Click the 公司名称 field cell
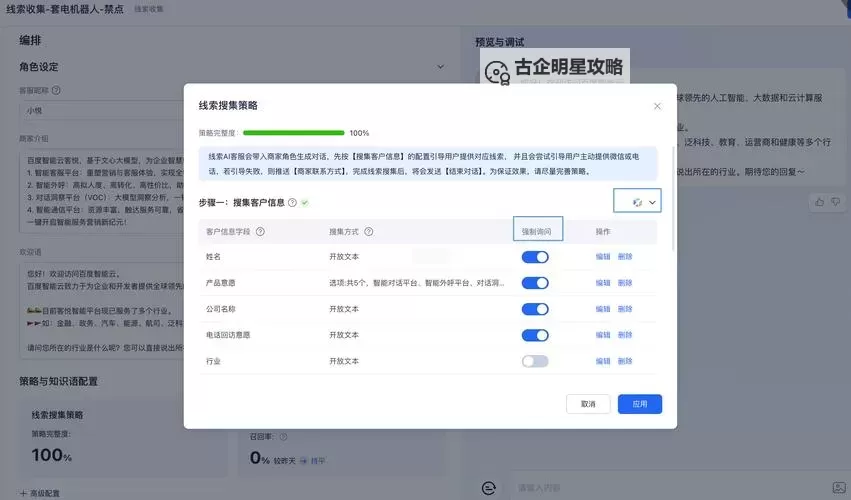This screenshot has width=851, height=500. [x=220, y=309]
